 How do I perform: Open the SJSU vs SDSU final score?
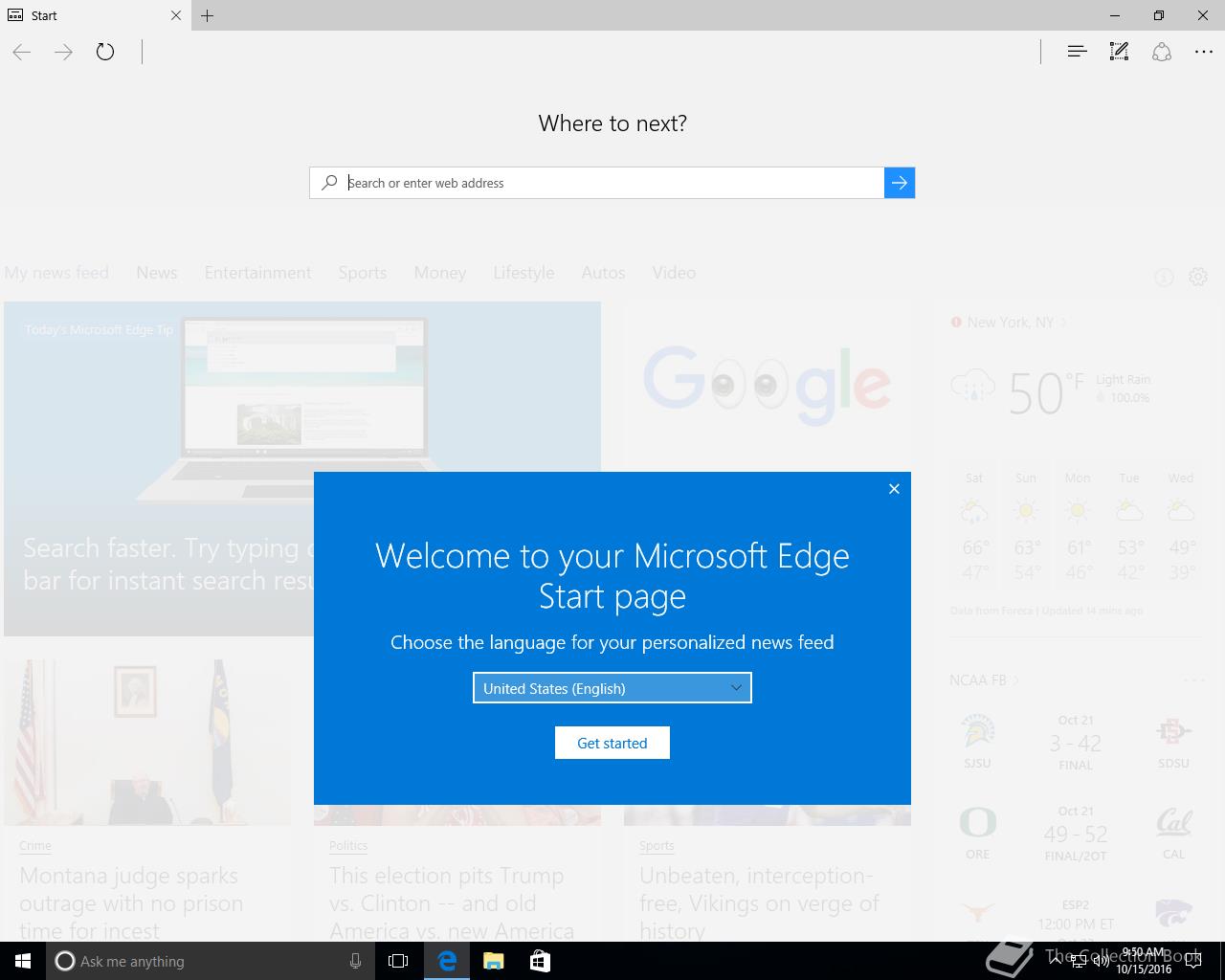[x=1076, y=744]
